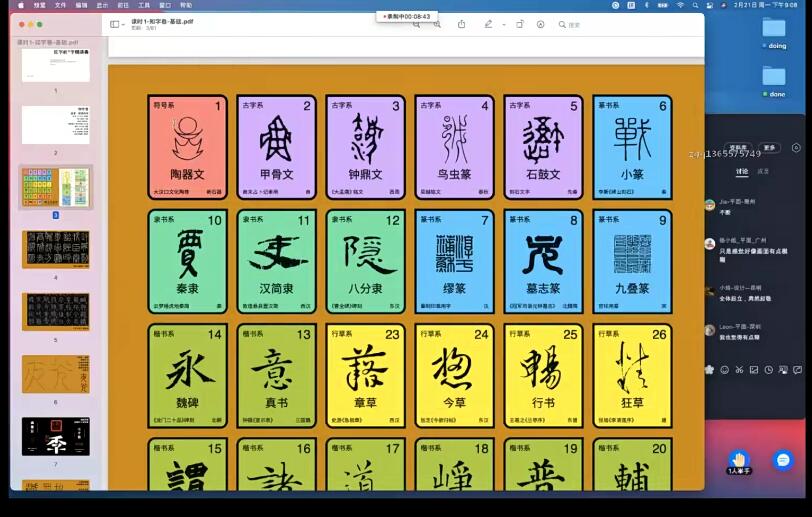Click the Share icon in Preview toolbar
Viewport: 812px width, 517px height.
coord(461,24)
